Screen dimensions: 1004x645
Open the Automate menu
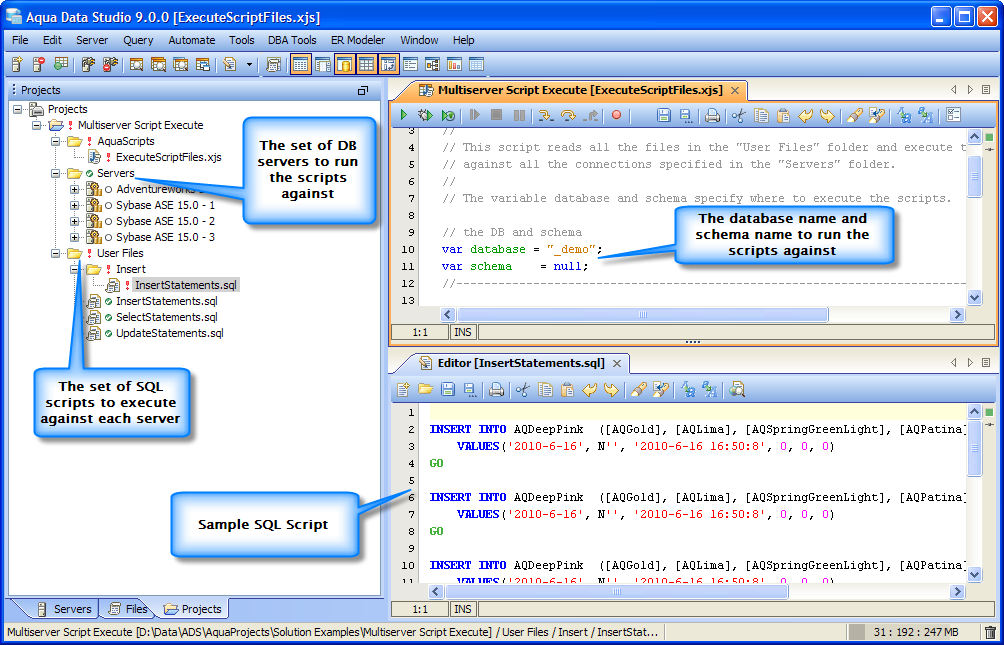[191, 40]
